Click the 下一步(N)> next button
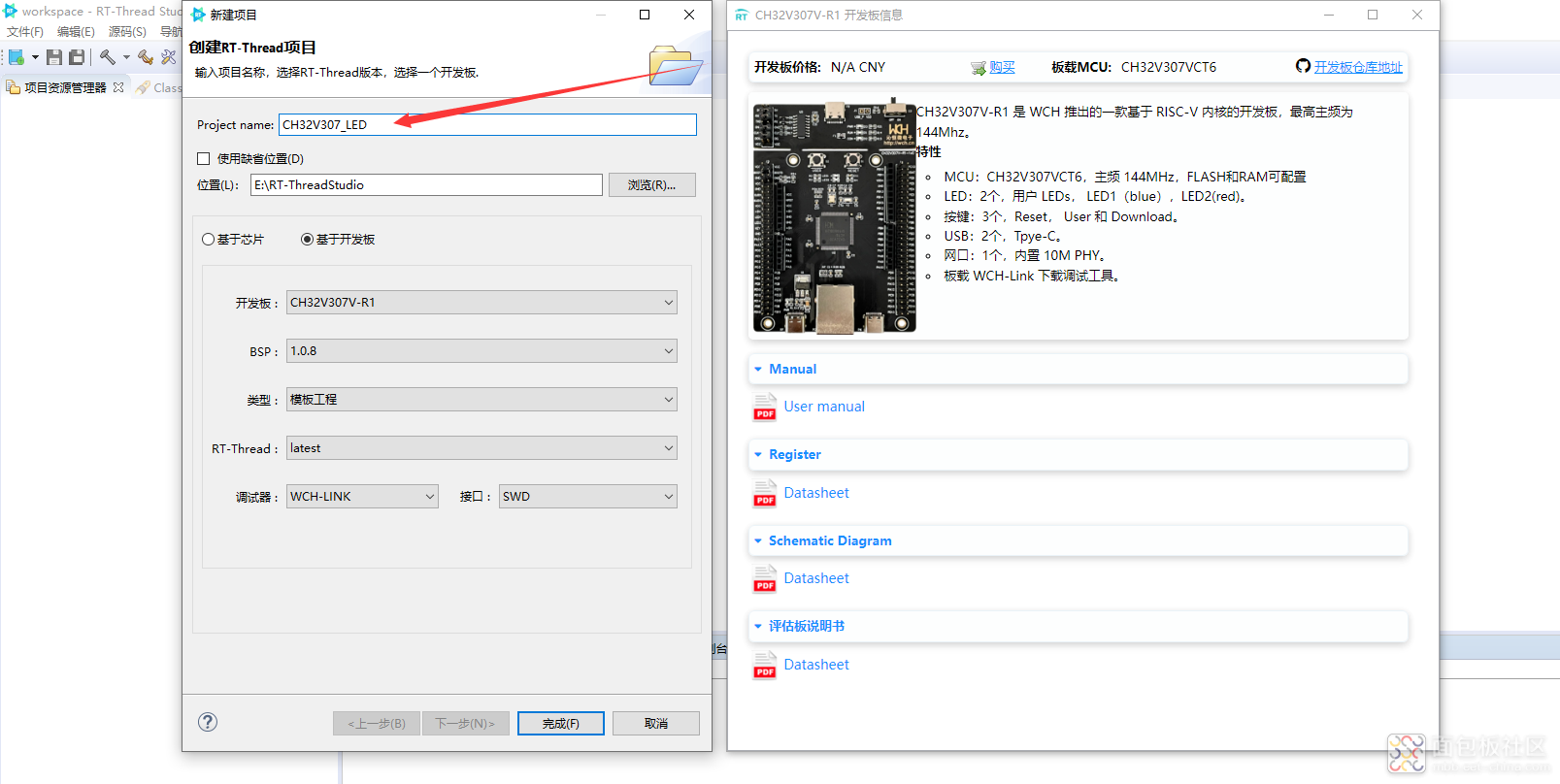This screenshot has height=784, width=1560. (x=466, y=723)
